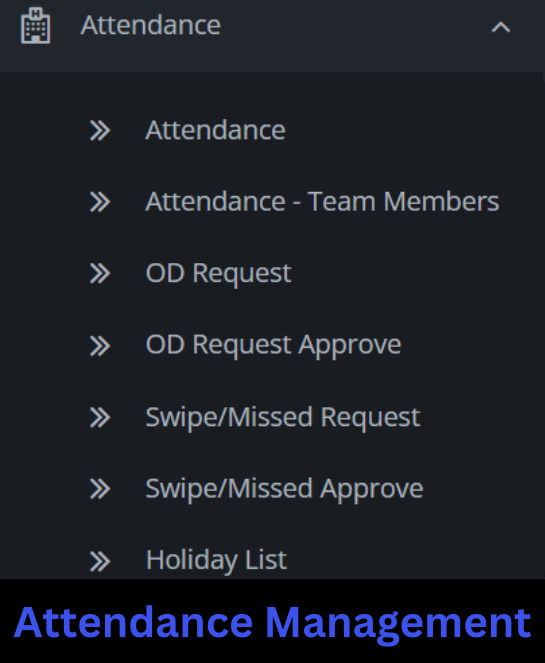
Task: Collapse the Attendance section chevron
Action: (501, 27)
